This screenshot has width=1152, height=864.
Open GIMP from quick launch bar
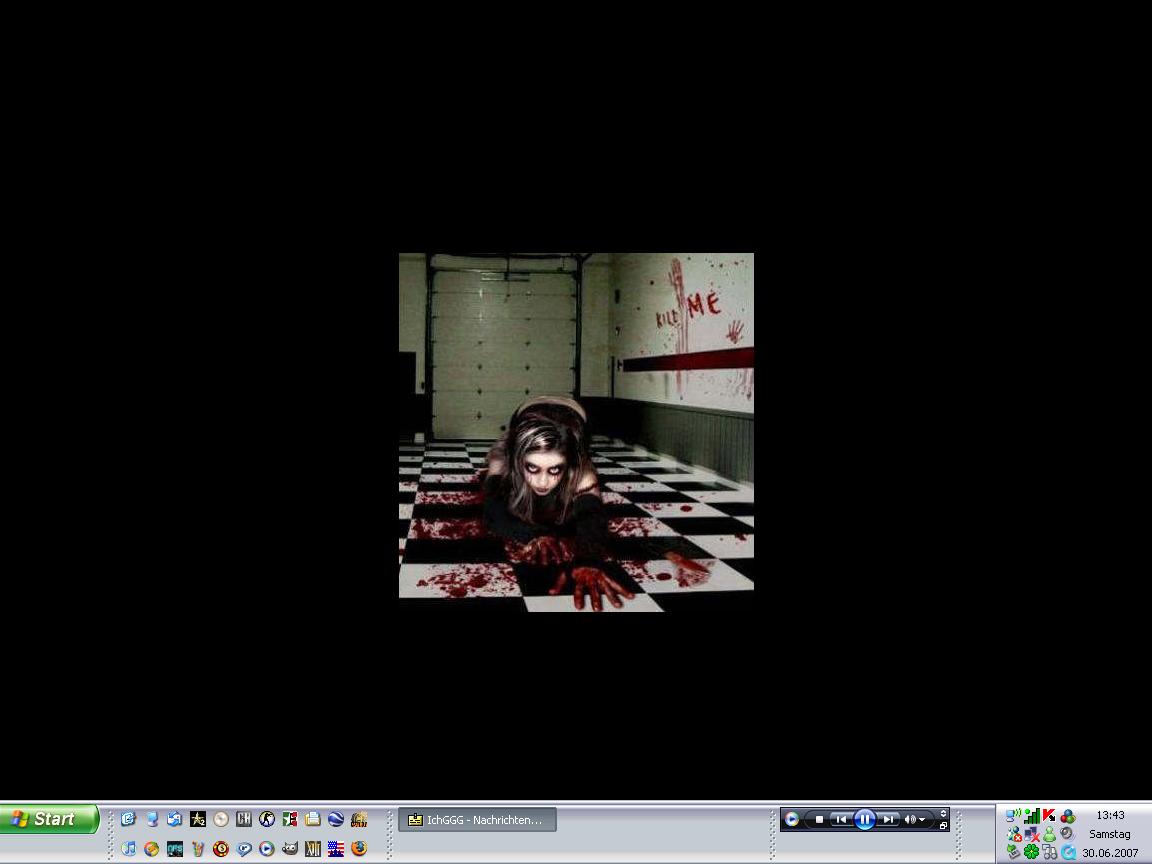(290, 848)
